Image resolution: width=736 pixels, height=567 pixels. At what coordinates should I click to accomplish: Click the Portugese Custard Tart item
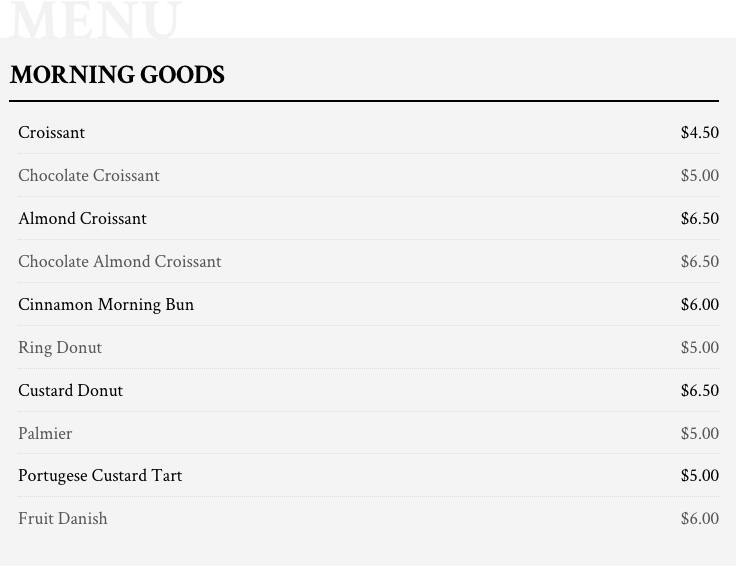point(100,475)
